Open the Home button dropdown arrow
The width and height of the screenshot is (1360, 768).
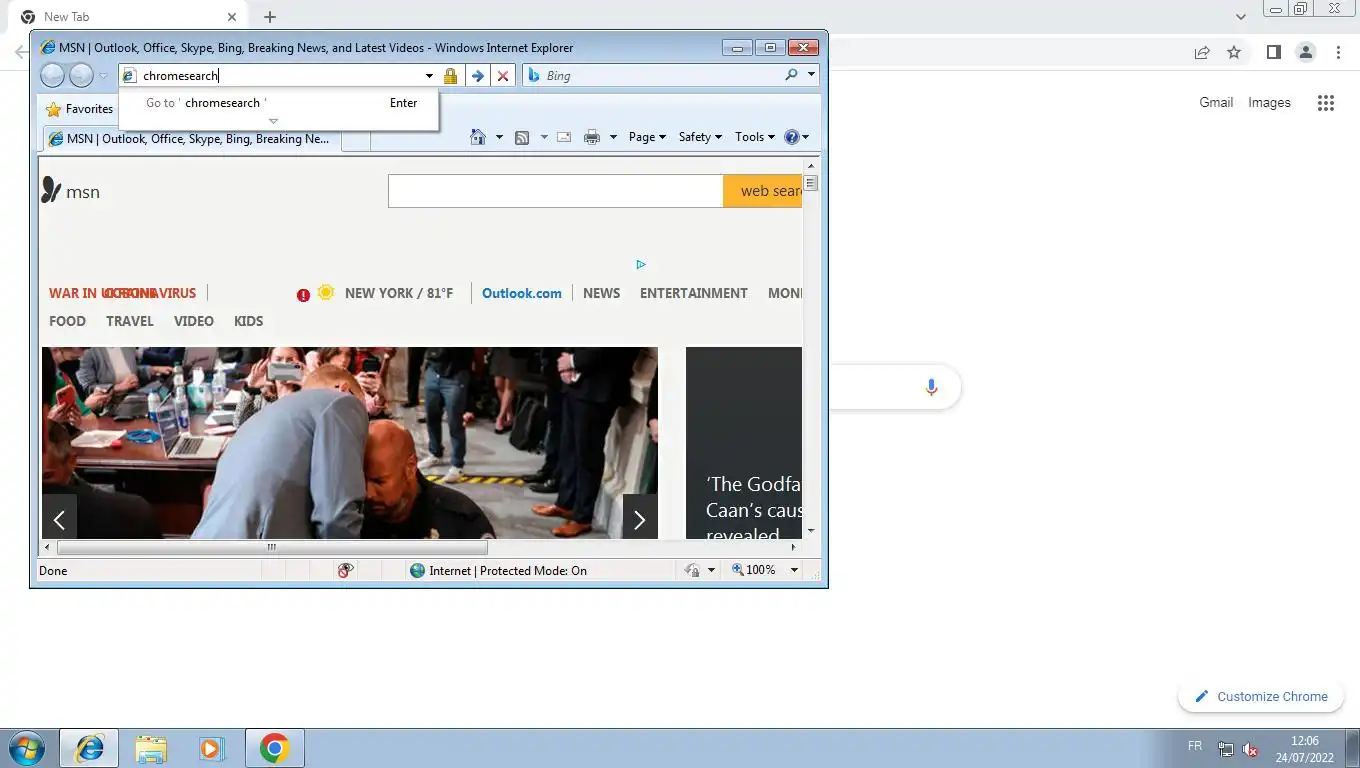[499, 137]
